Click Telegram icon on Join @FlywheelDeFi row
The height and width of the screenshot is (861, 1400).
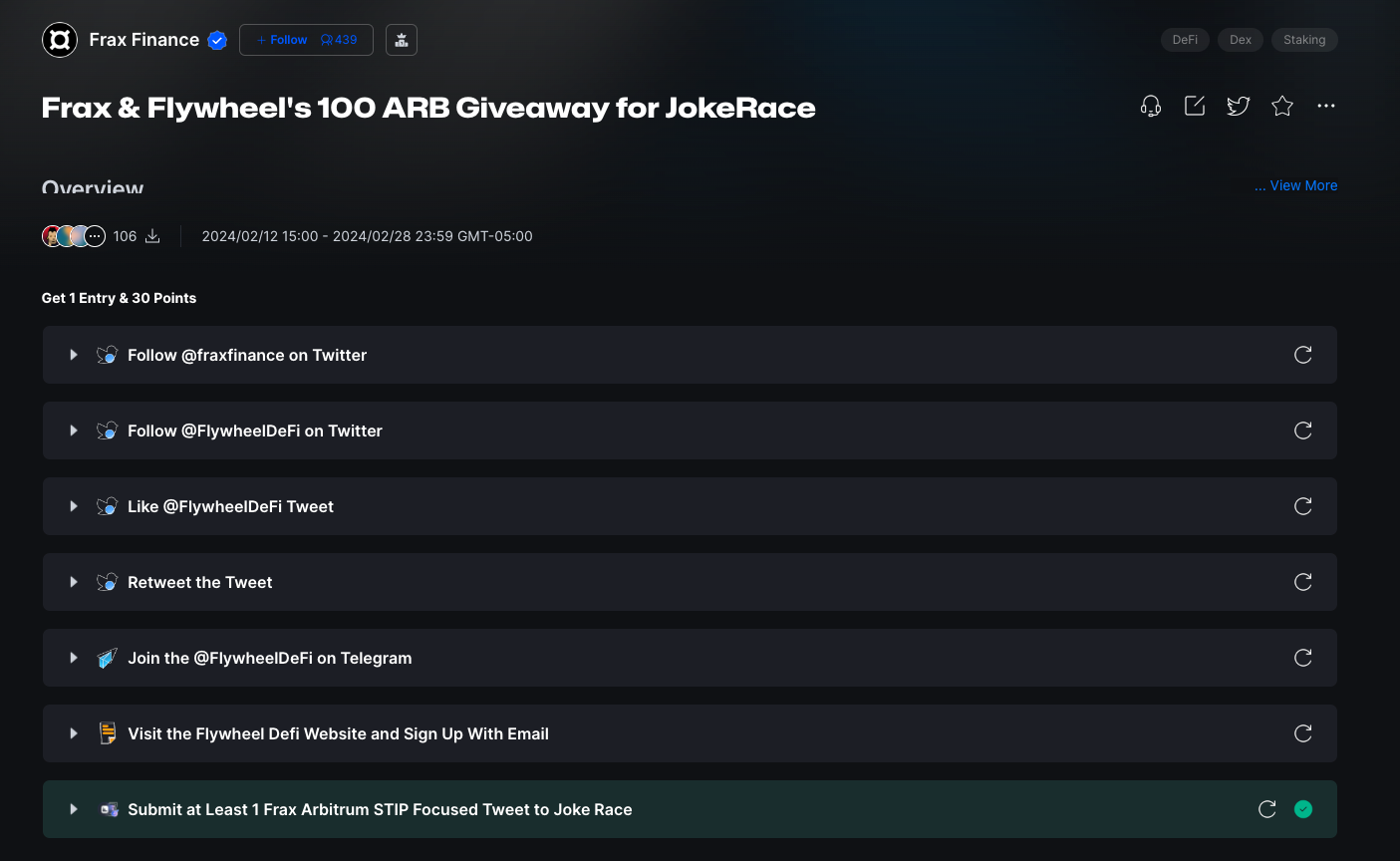pyautogui.click(x=107, y=658)
